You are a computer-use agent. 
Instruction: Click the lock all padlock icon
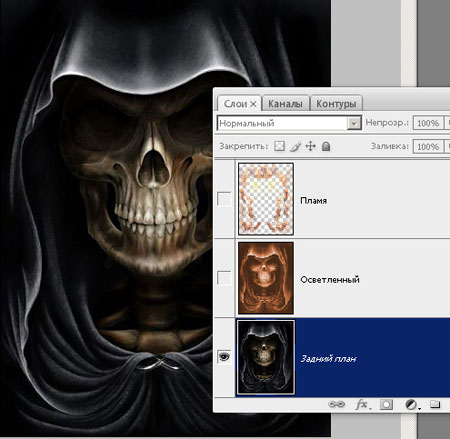click(x=326, y=146)
